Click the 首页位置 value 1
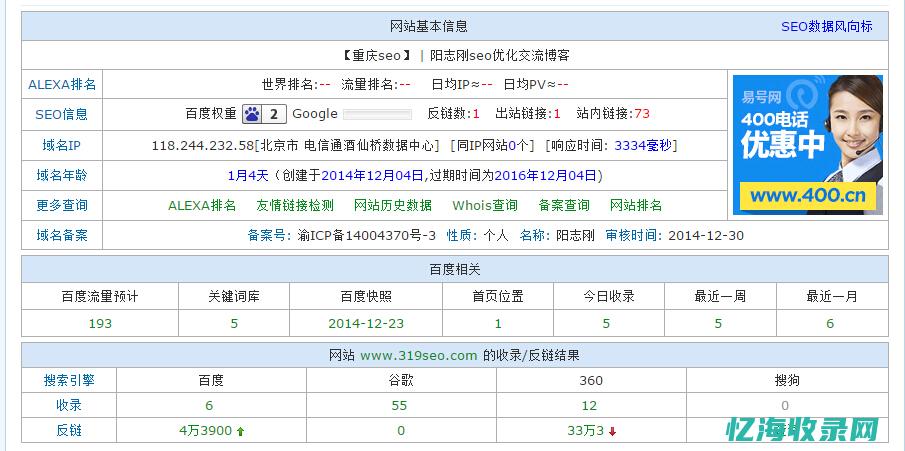Image resolution: width=905 pixels, height=451 pixels. [x=498, y=323]
